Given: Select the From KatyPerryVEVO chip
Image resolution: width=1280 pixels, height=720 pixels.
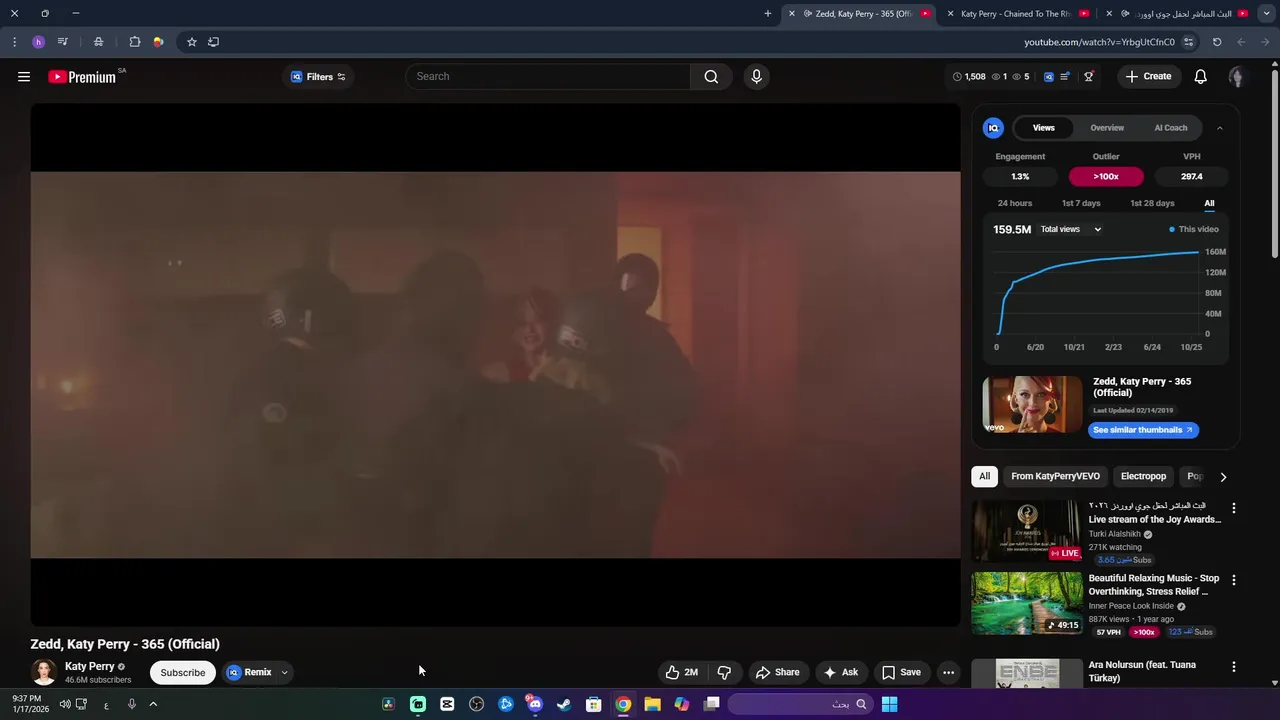Looking at the screenshot, I should [1055, 477].
